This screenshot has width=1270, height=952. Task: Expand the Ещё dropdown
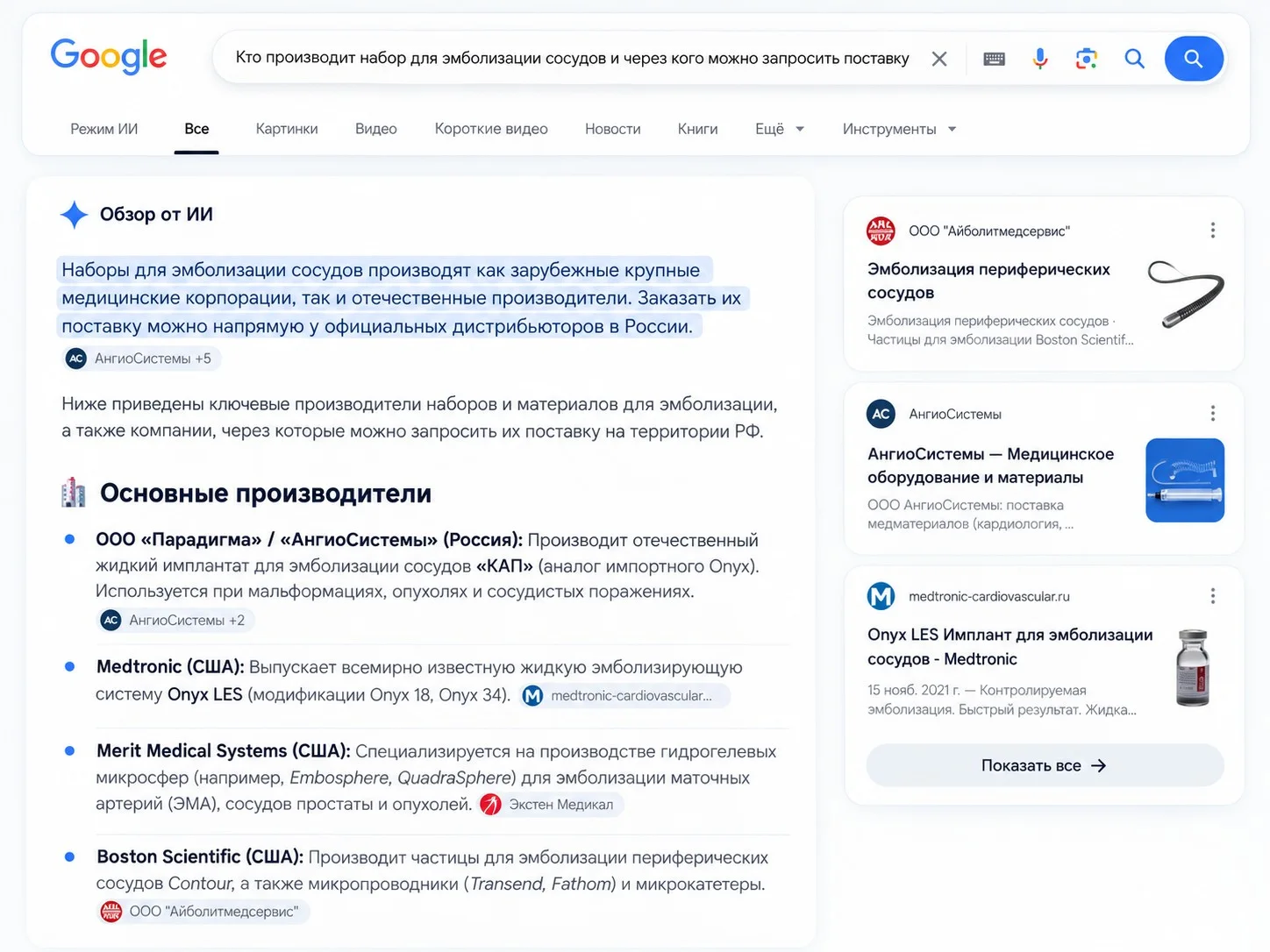click(x=780, y=129)
